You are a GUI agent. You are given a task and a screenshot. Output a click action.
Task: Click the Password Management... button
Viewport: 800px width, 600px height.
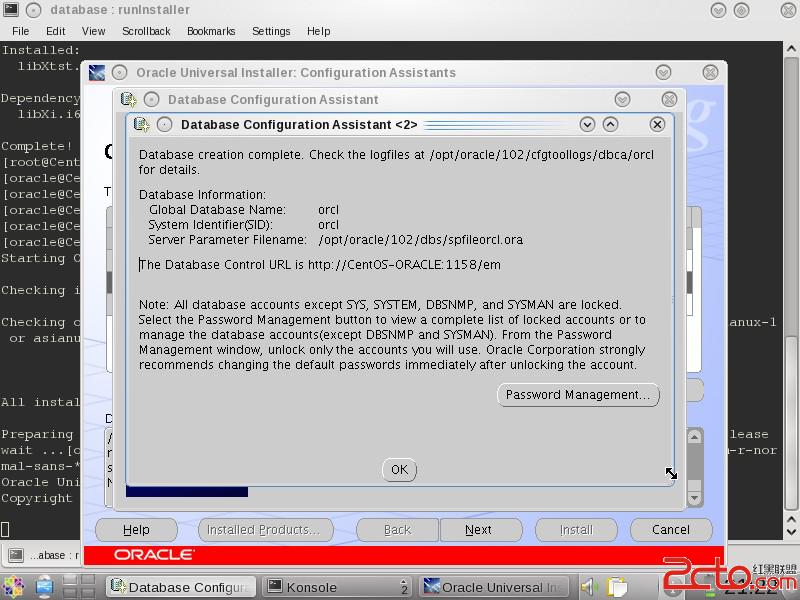(x=578, y=395)
